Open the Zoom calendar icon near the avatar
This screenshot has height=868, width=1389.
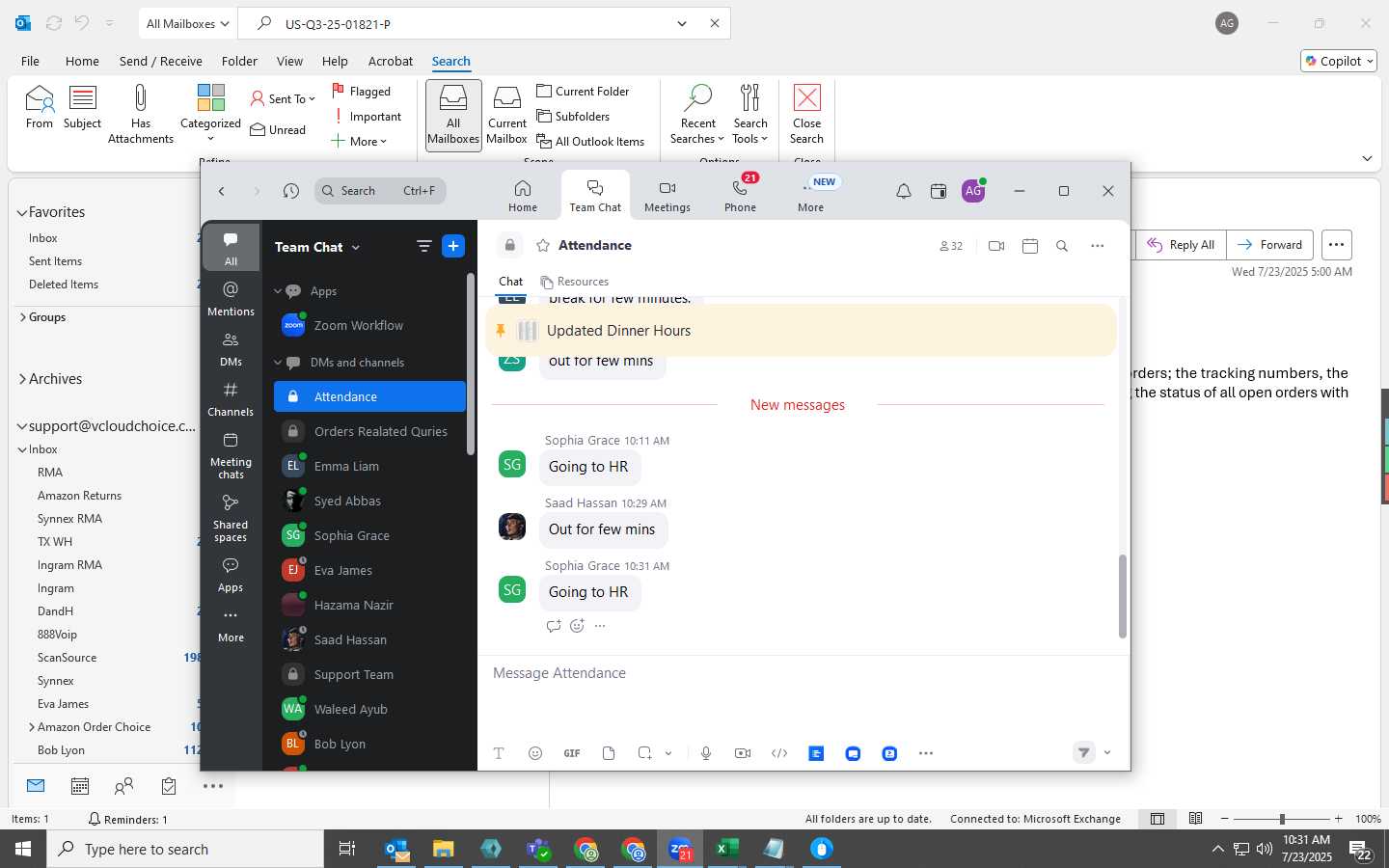point(939,191)
